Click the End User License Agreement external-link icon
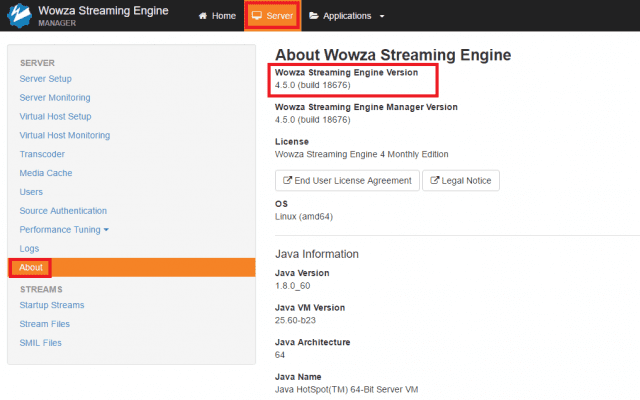Screen dimensions: 640x400 pyautogui.click(x=287, y=180)
